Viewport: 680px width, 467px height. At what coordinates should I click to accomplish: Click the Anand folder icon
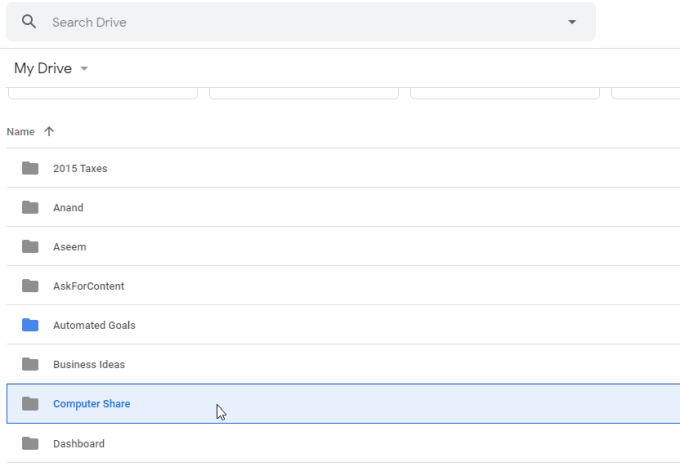click(30, 207)
